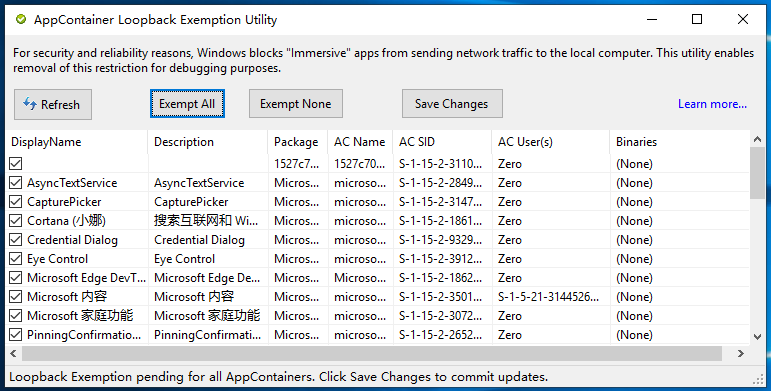Click the horizontal scrollbar left arrow
The height and width of the screenshot is (391, 771).
(13, 354)
